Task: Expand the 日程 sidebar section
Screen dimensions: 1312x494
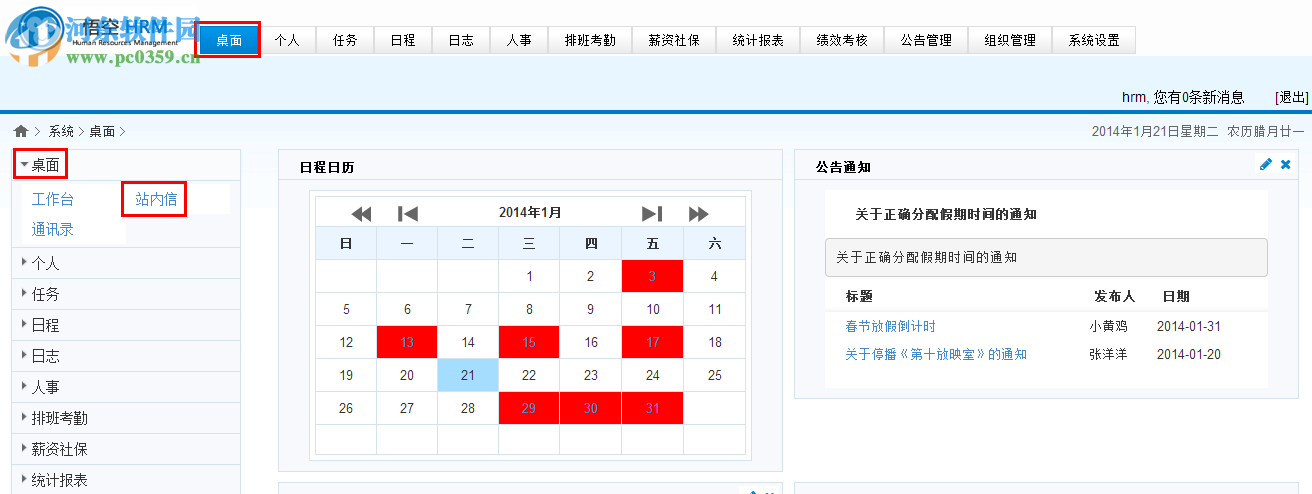Action: (126, 325)
